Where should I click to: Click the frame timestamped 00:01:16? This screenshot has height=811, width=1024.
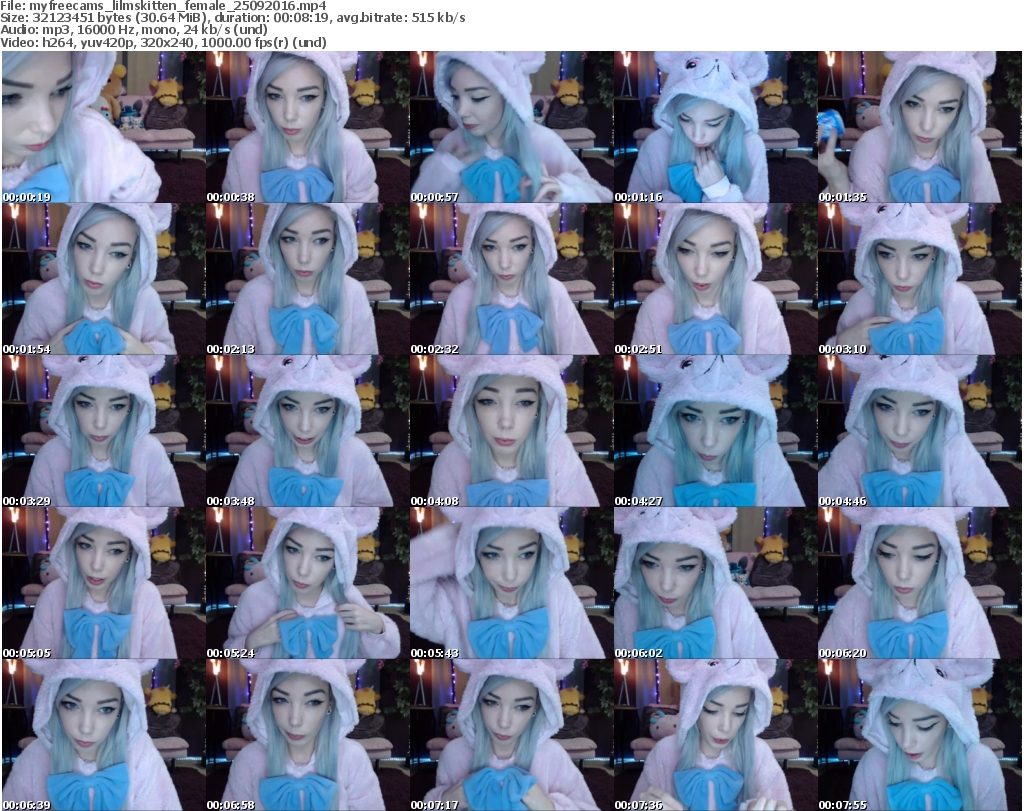tap(715, 127)
